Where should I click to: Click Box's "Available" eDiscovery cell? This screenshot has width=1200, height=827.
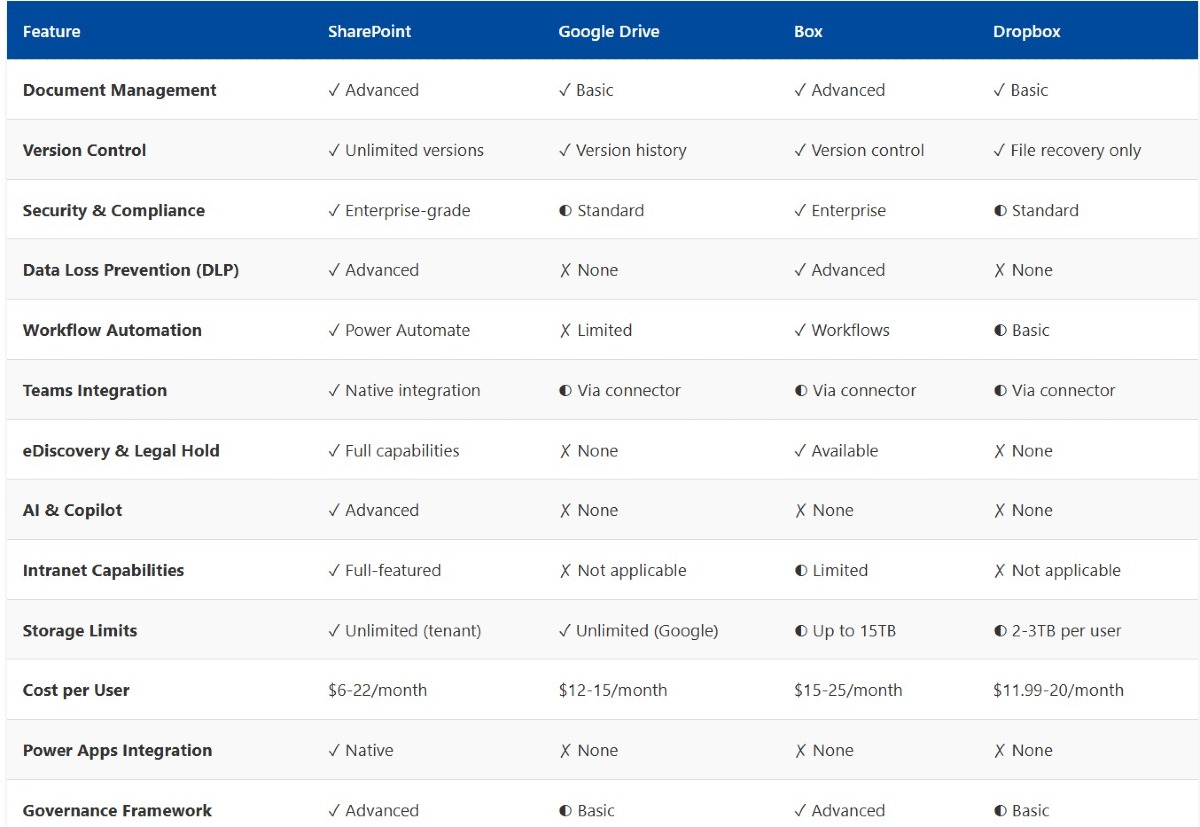click(x=836, y=450)
